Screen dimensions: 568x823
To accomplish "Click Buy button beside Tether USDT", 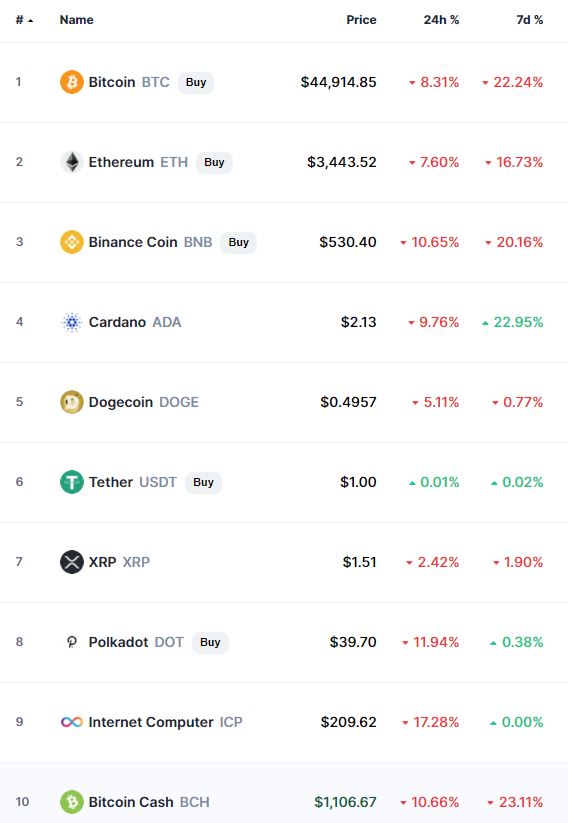I will point(203,482).
